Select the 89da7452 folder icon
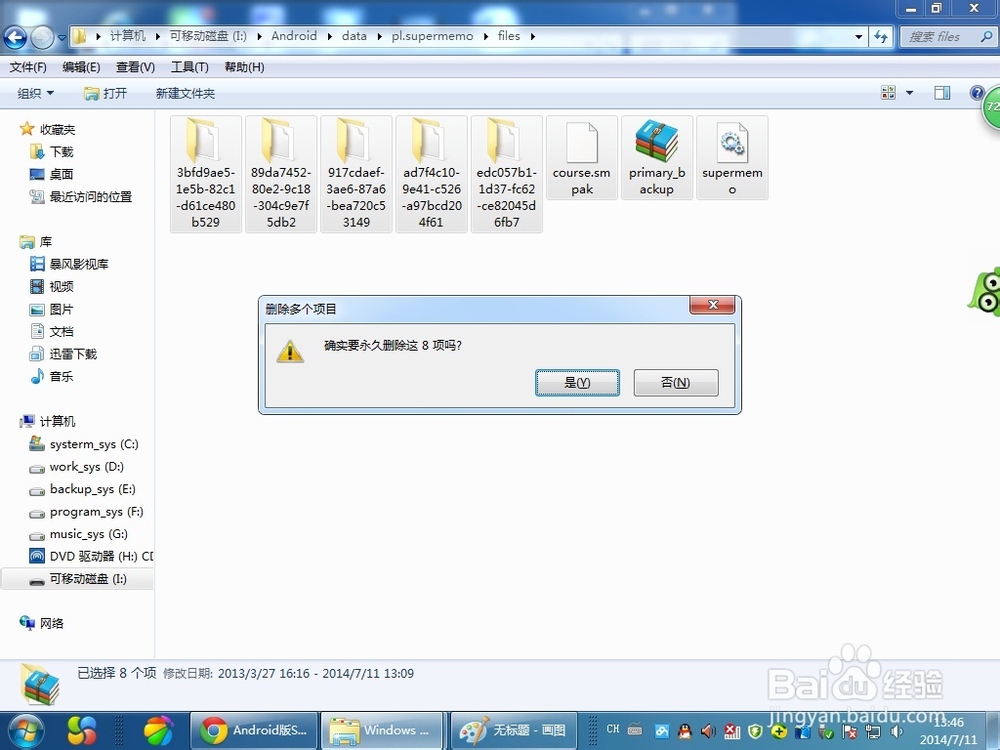This screenshot has height=750, width=1000. (x=279, y=140)
